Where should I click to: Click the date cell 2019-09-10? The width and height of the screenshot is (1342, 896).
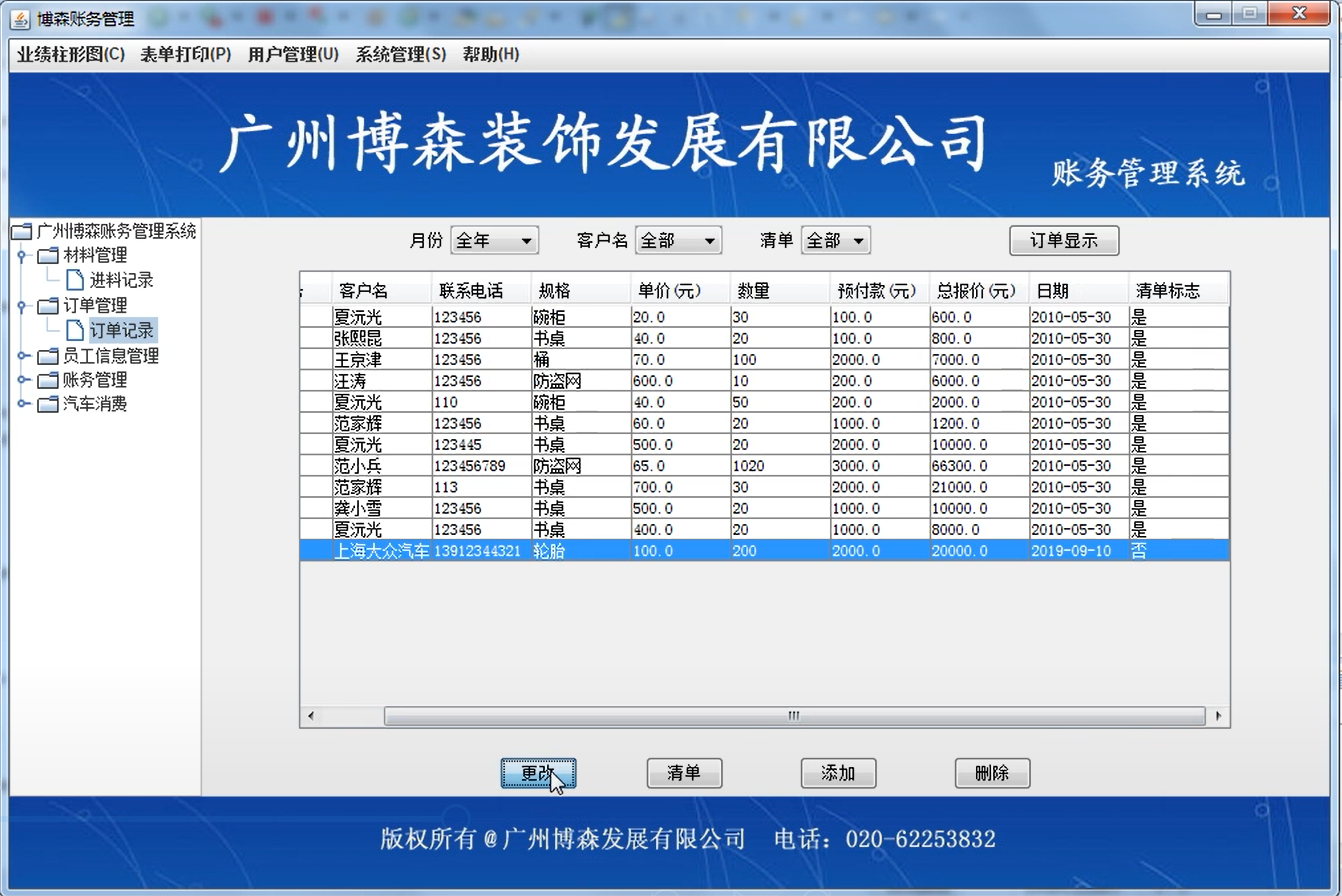coord(1079,551)
